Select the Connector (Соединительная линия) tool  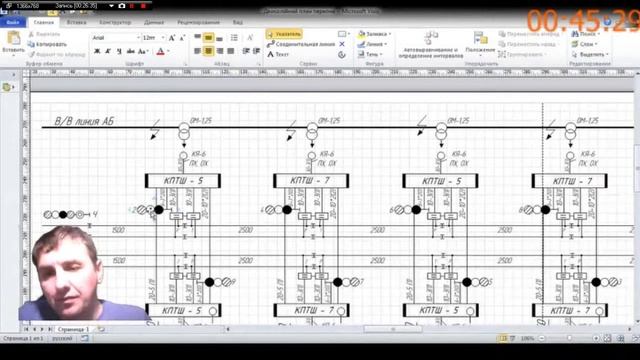coord(301,44)
